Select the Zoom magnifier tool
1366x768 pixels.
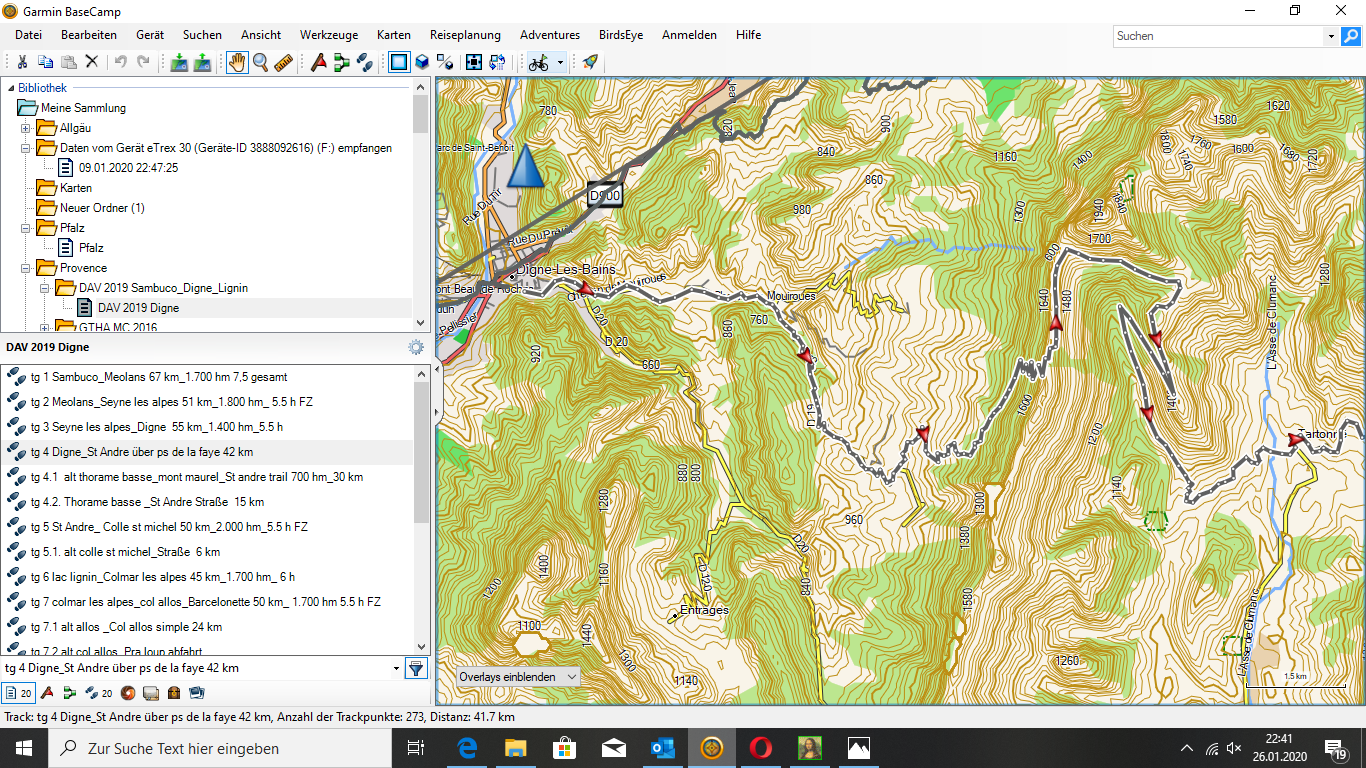pos(260,62)
